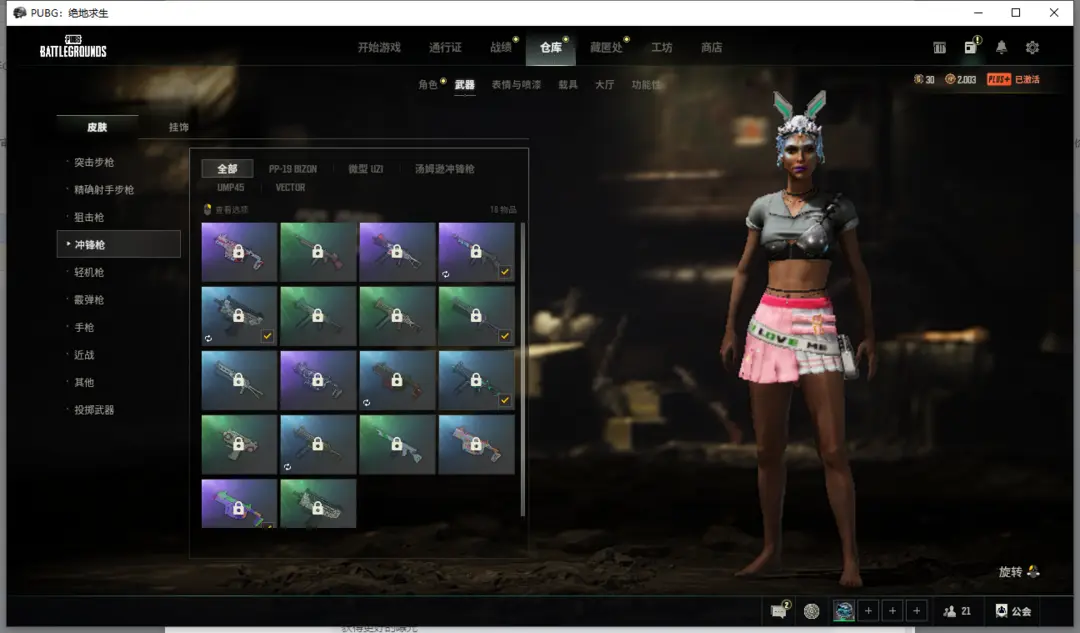Open the 大厅 sub-tab
The image size is (1080, 633).
[605, 85]
